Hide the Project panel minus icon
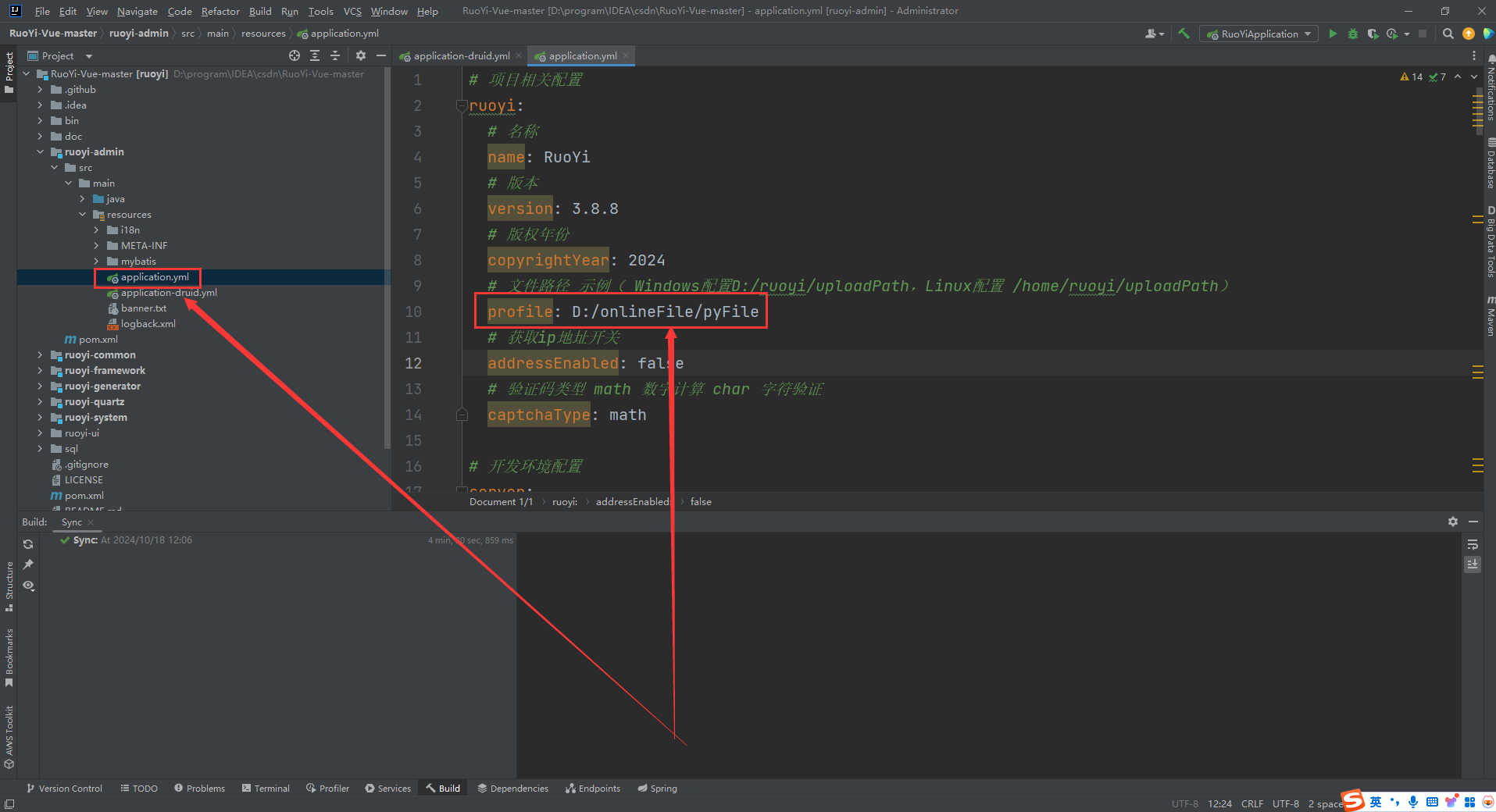This screenshot has width=1496, height=812. (x=381, y=55)
